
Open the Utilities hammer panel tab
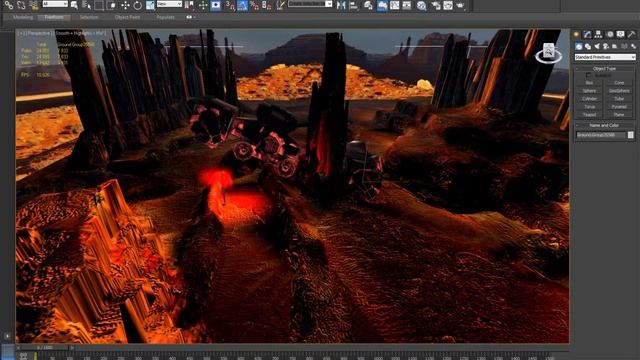pos(631,34)
